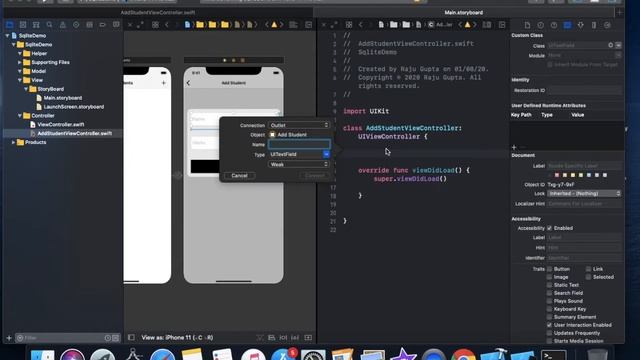Enable the Image trait checkbox

(549, 277)
